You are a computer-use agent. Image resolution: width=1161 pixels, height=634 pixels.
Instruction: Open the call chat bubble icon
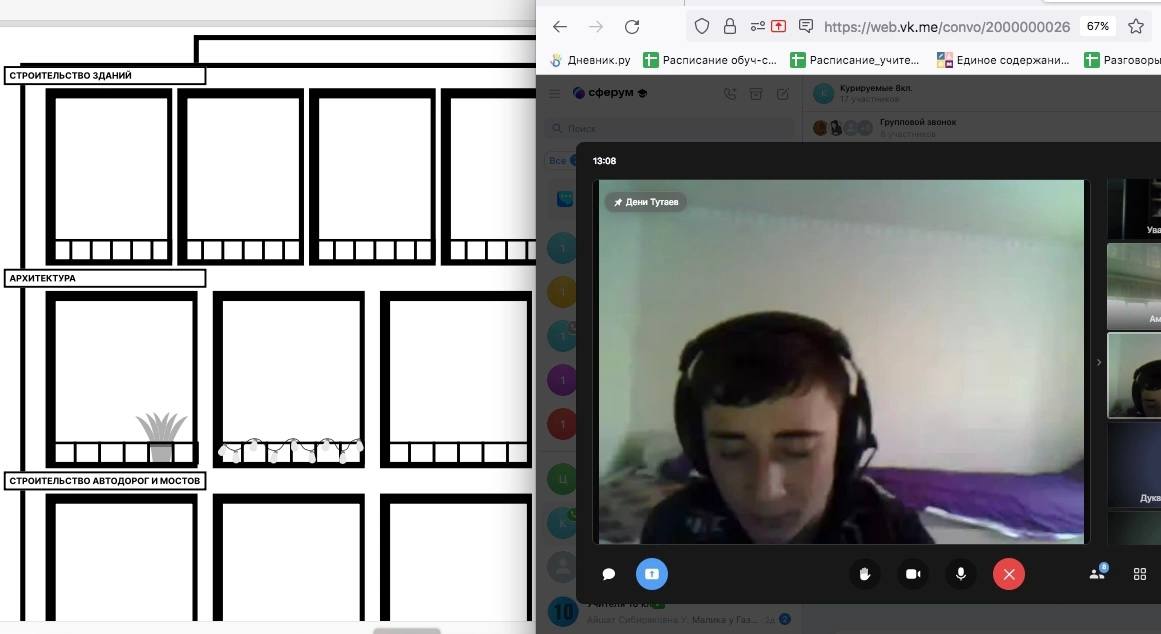608,574
